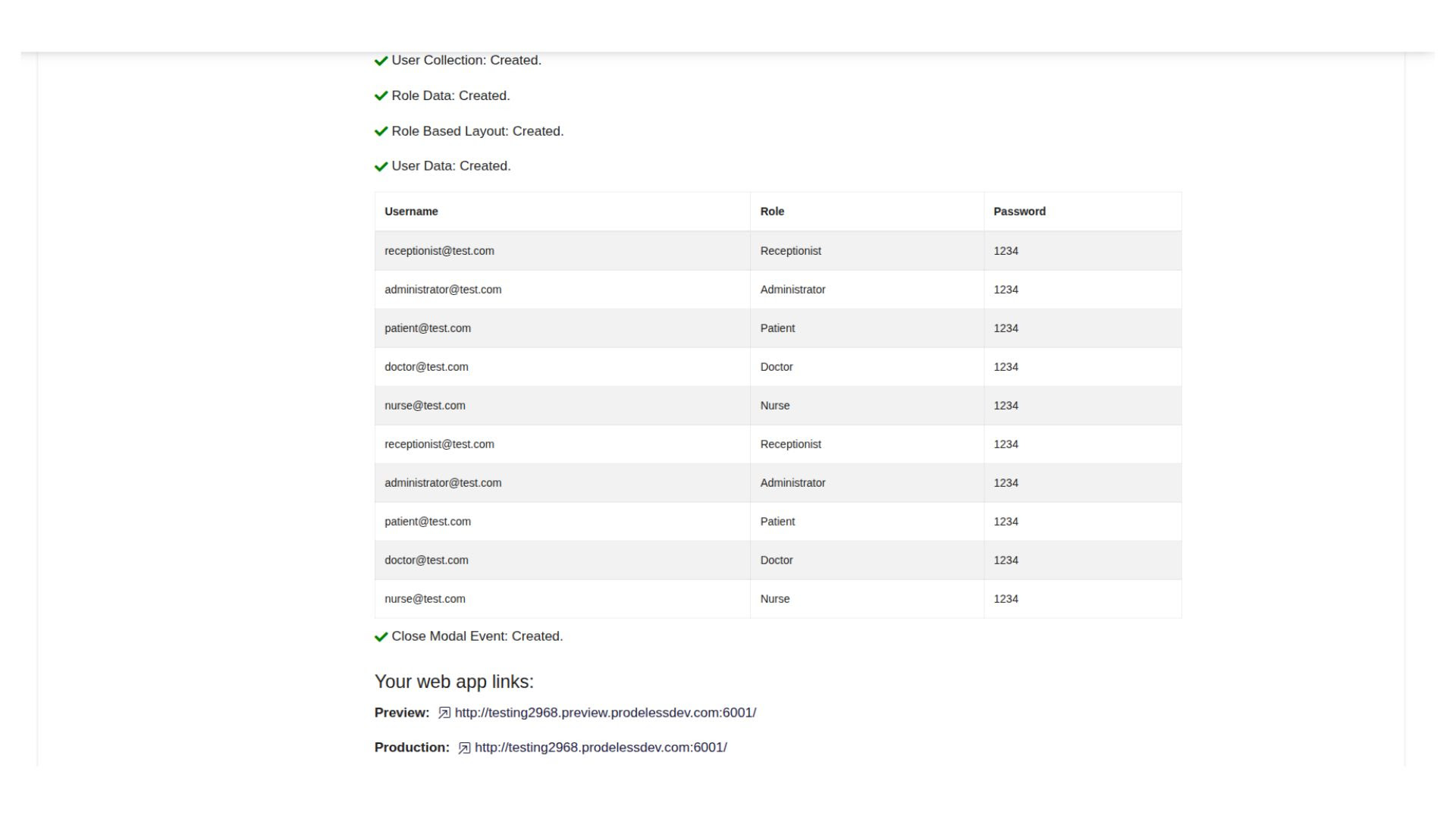Click the 'Role Based Layout: Created.' text

(x=478, y=131)
